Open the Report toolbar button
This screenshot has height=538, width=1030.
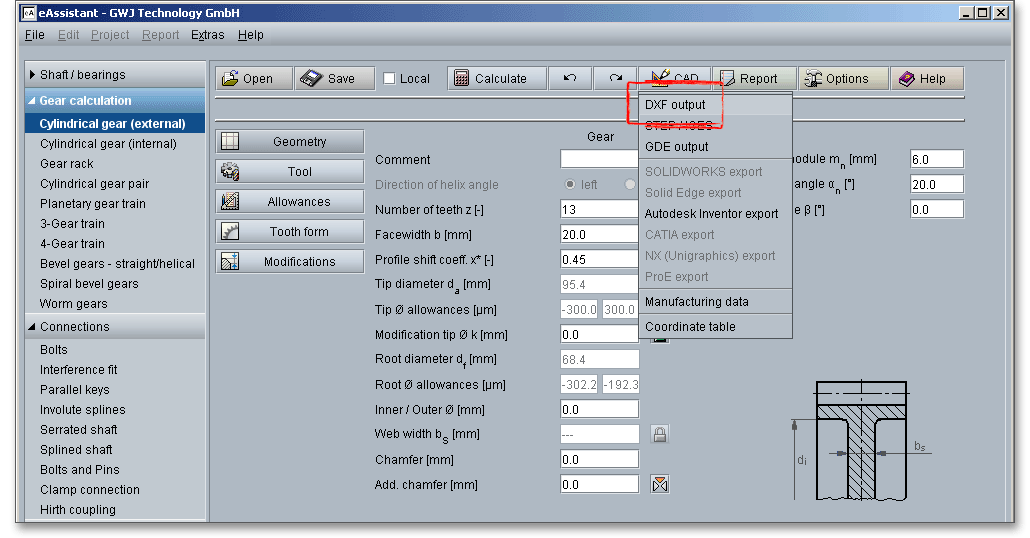pos(754,79)
